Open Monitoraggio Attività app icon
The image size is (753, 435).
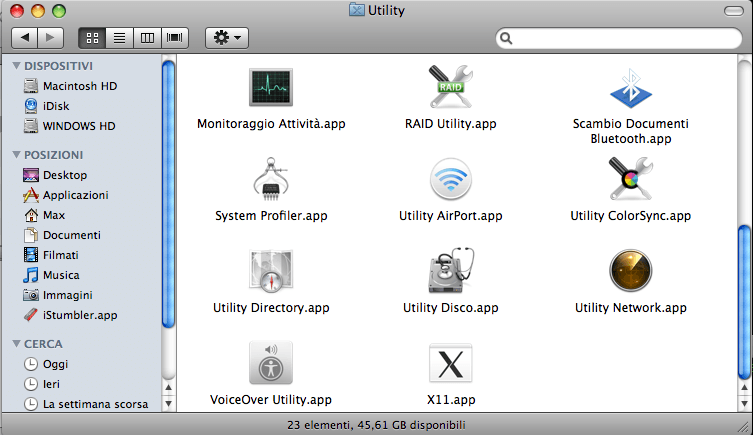[271, 87]
